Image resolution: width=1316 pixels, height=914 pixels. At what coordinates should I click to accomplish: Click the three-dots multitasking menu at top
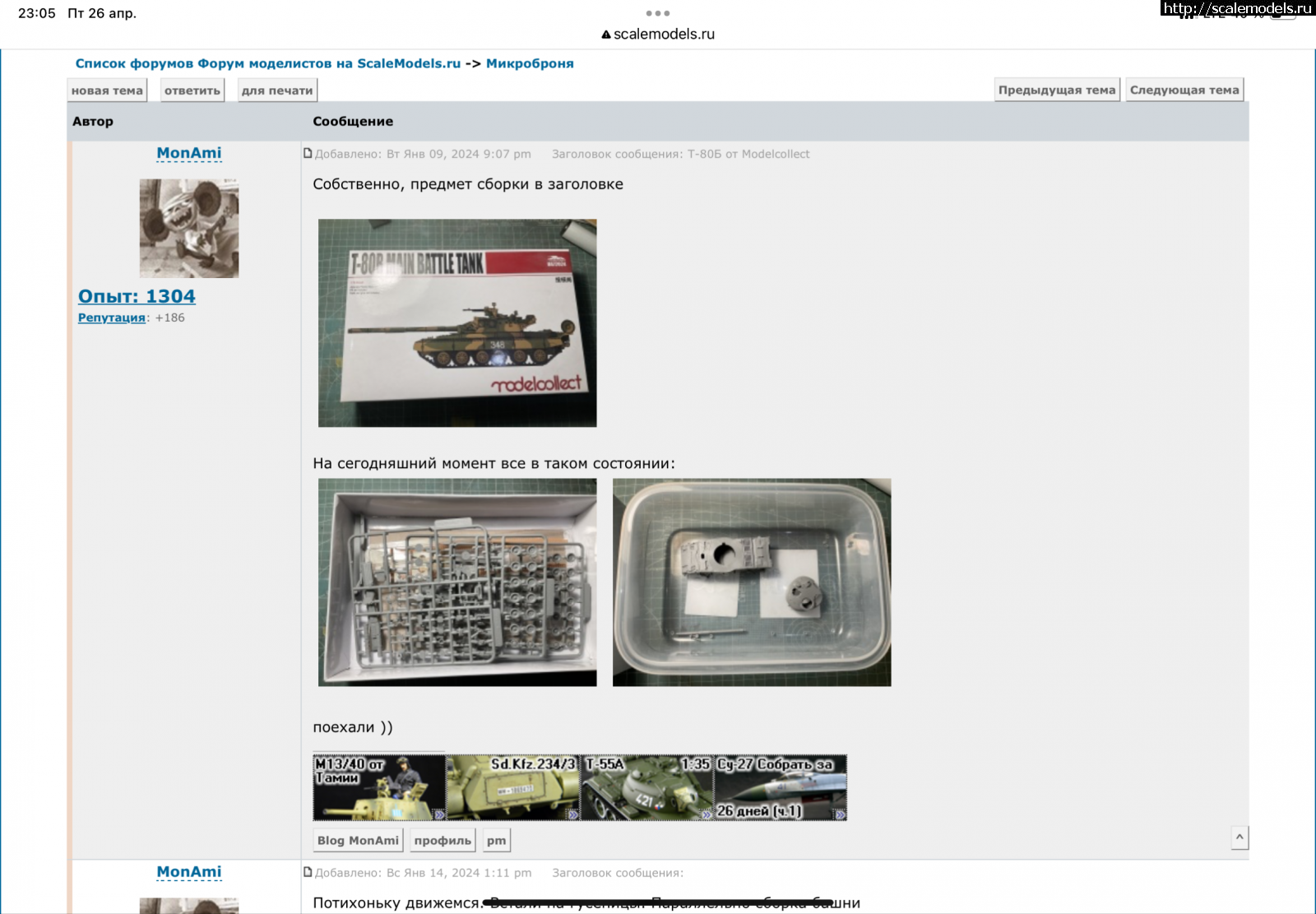tap(658, 13)
